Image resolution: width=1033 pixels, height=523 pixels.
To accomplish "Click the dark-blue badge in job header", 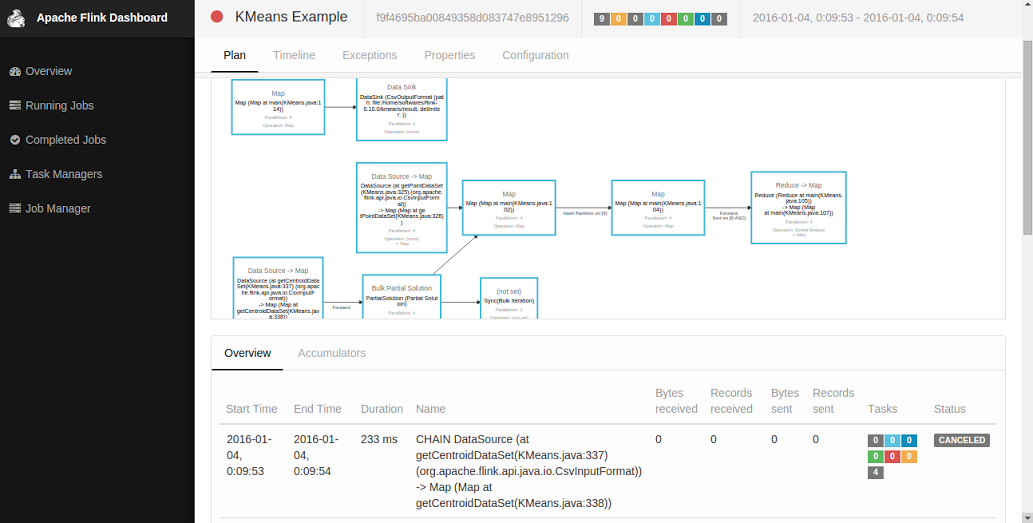I will click(702, 19).
